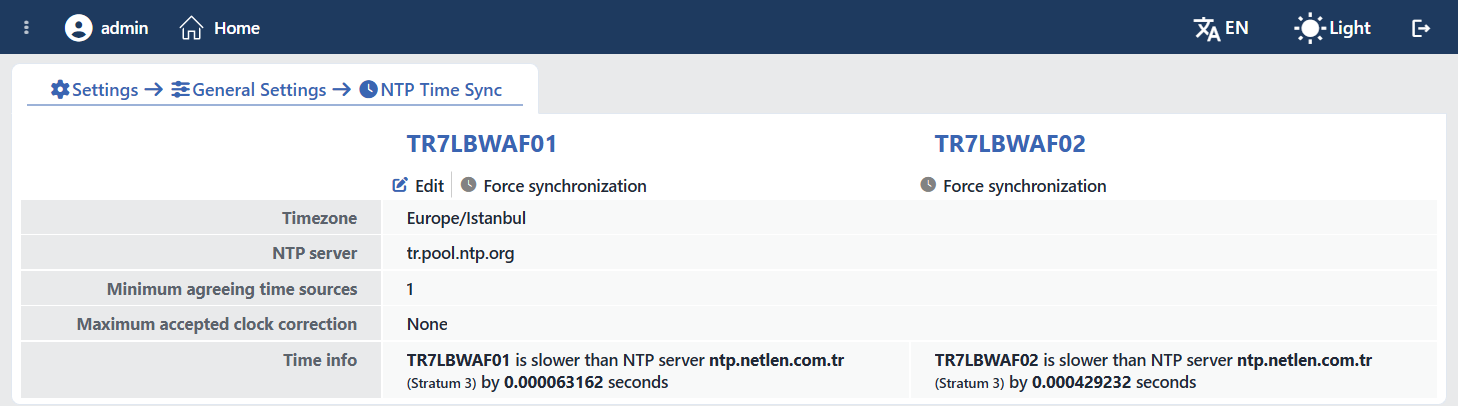Click the Timezone row label

[319, 217]
